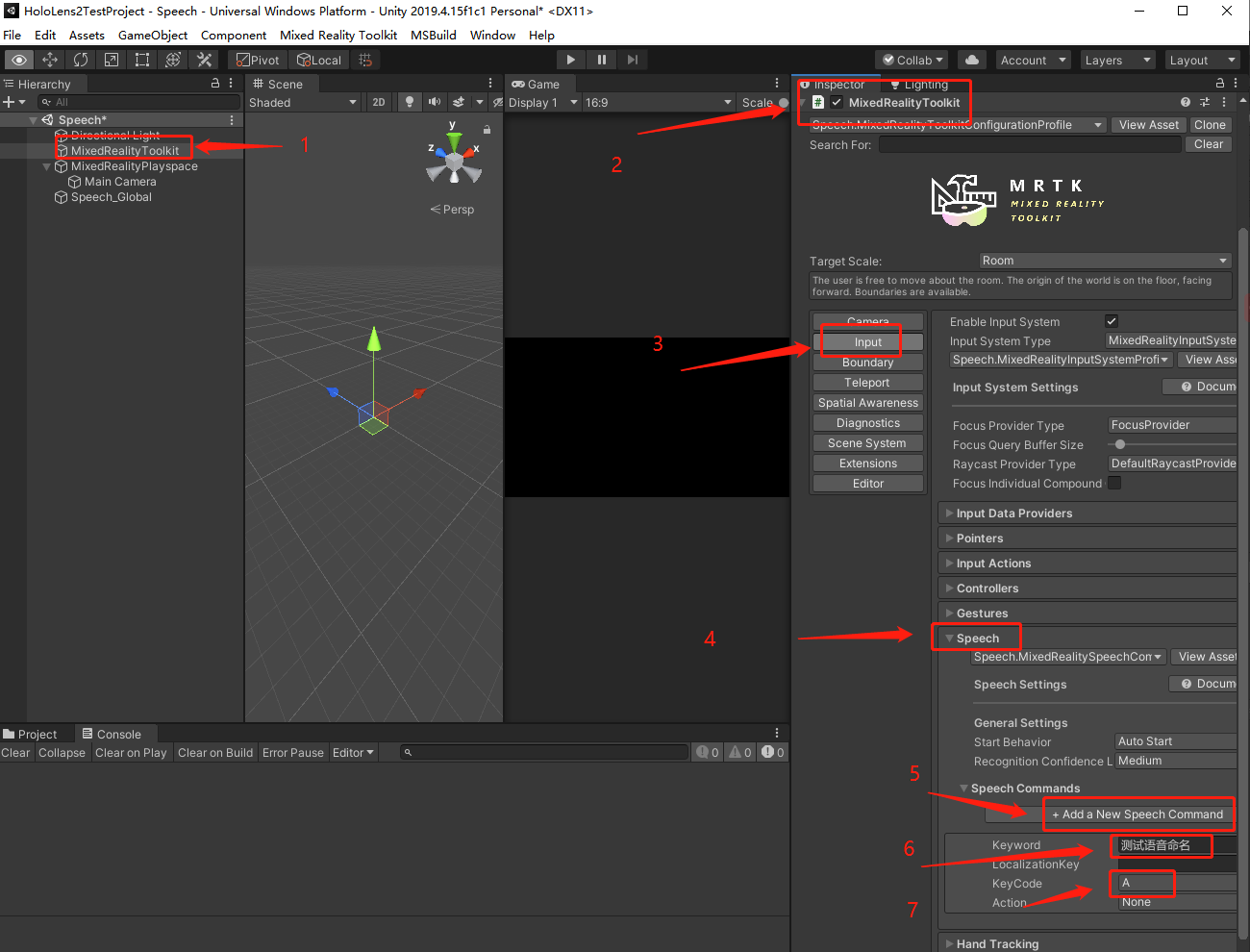Open the Account dropdown
Image resolution: width=1250 pixels, height=952 pixels.
[x=1034, y=60]
